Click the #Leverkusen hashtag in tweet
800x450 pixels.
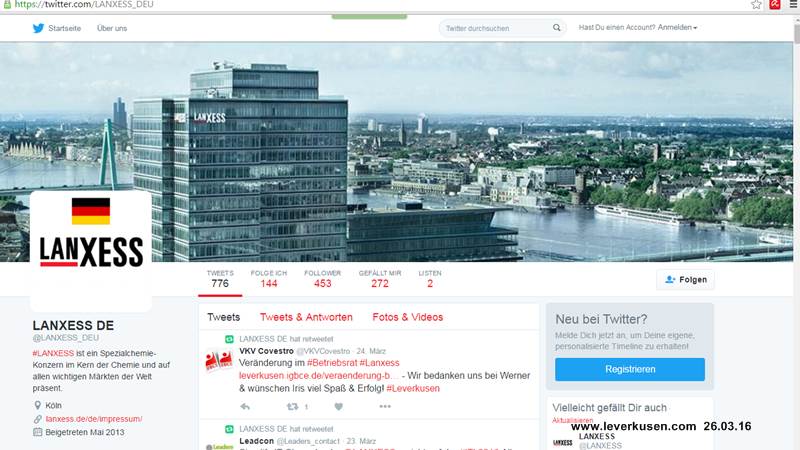click(413, 388)
